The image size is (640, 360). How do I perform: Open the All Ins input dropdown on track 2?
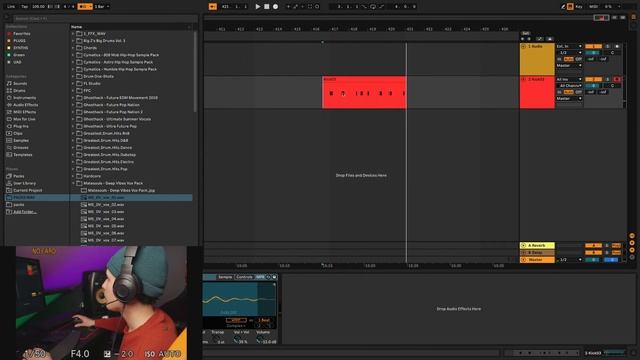click(x=569, y=80)
